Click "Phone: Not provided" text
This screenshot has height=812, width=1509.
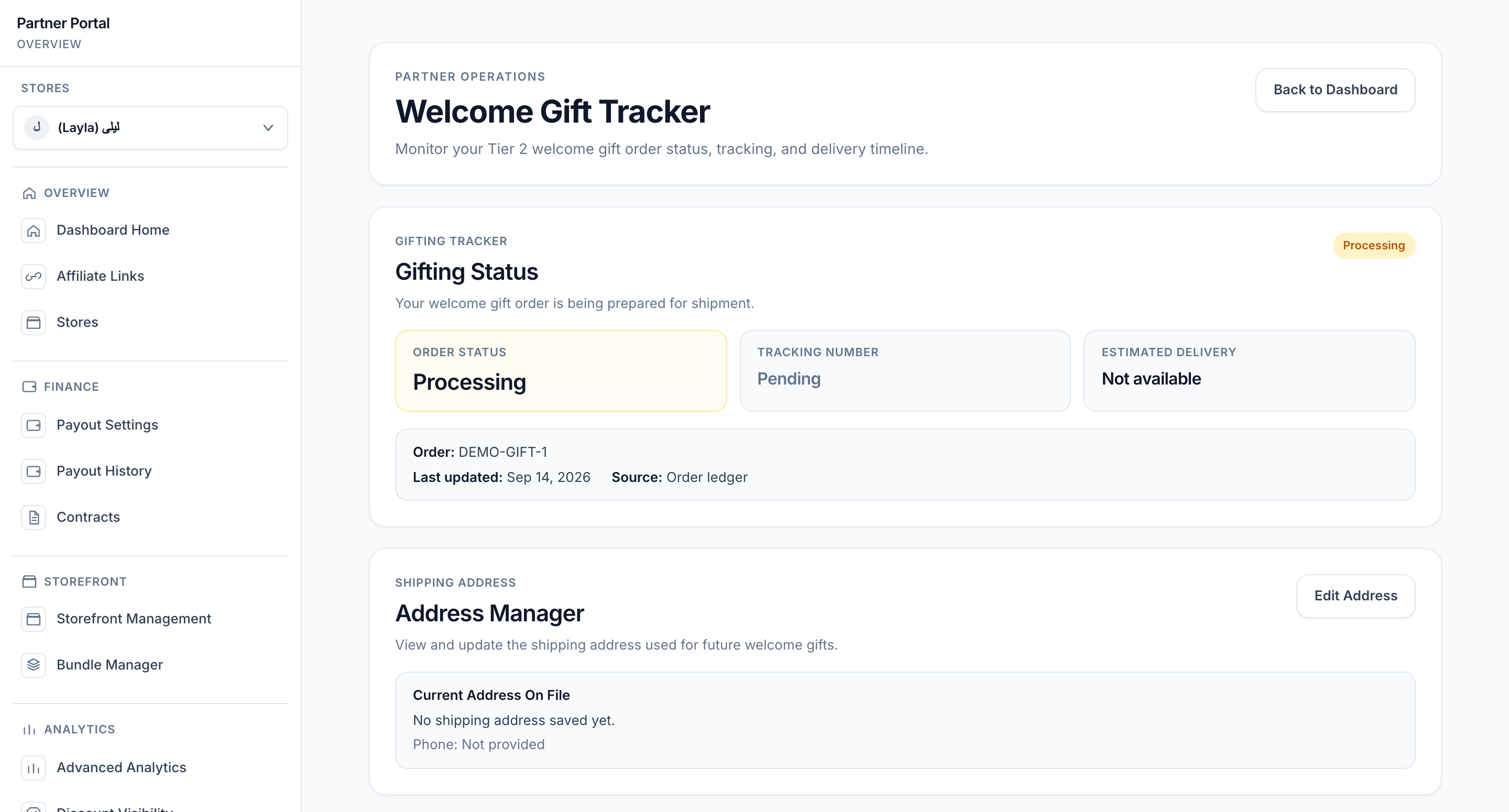coord(478,744)
